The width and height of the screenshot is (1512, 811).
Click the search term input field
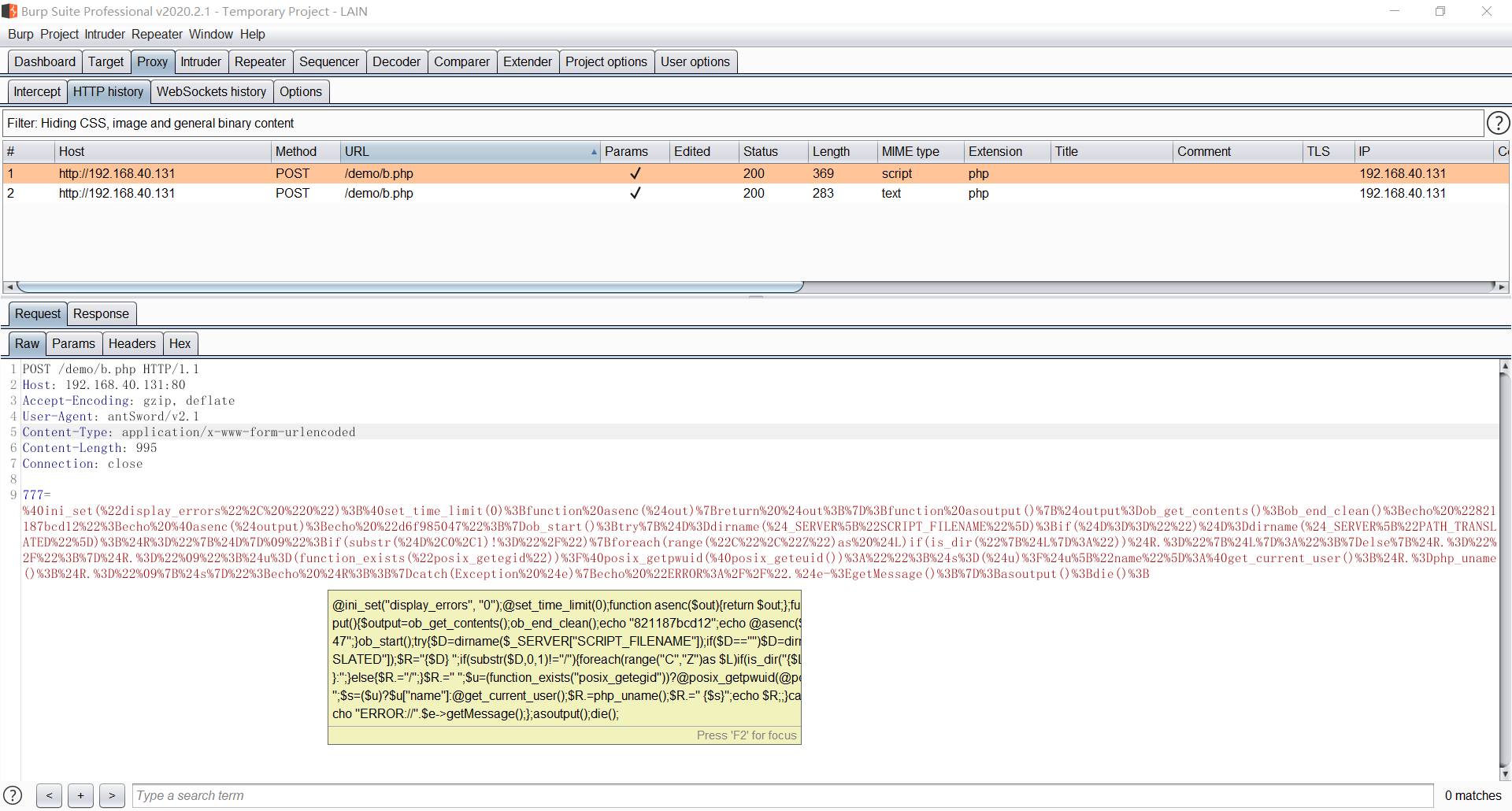[782, 795]
